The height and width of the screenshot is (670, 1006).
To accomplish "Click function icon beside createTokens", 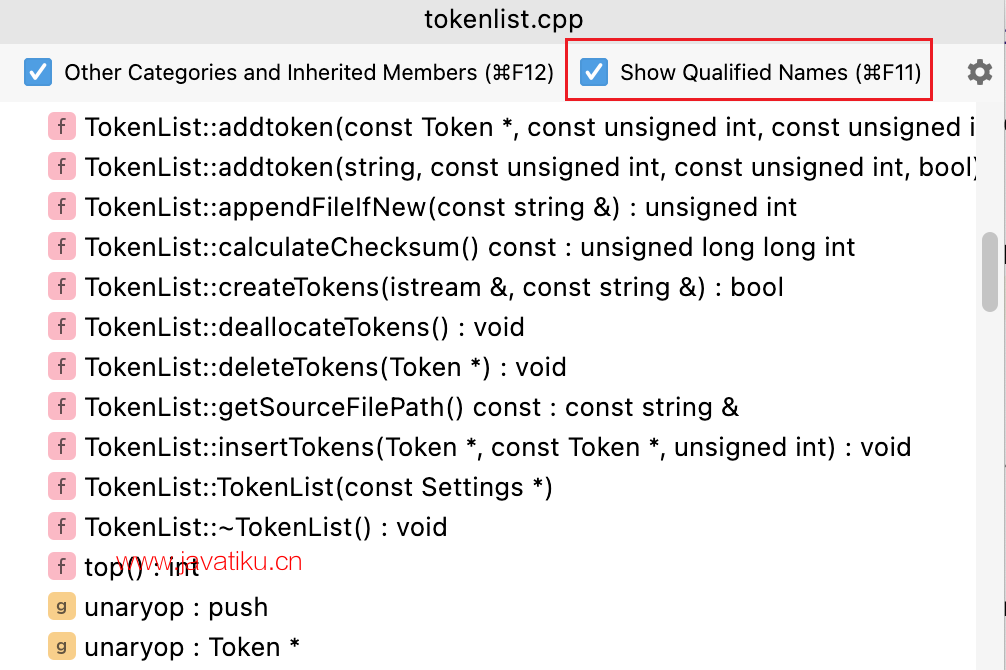I will (x=62, y=287).
